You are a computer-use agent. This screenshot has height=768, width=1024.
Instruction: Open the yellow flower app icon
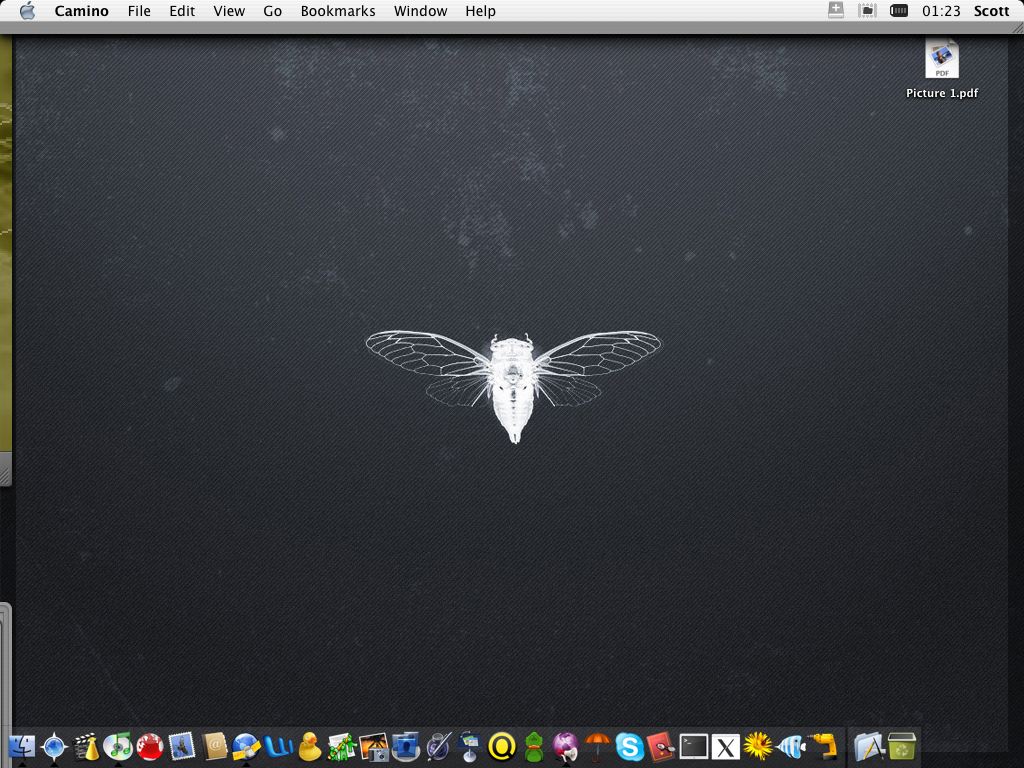pyautogui.click(x=758, y=746)
